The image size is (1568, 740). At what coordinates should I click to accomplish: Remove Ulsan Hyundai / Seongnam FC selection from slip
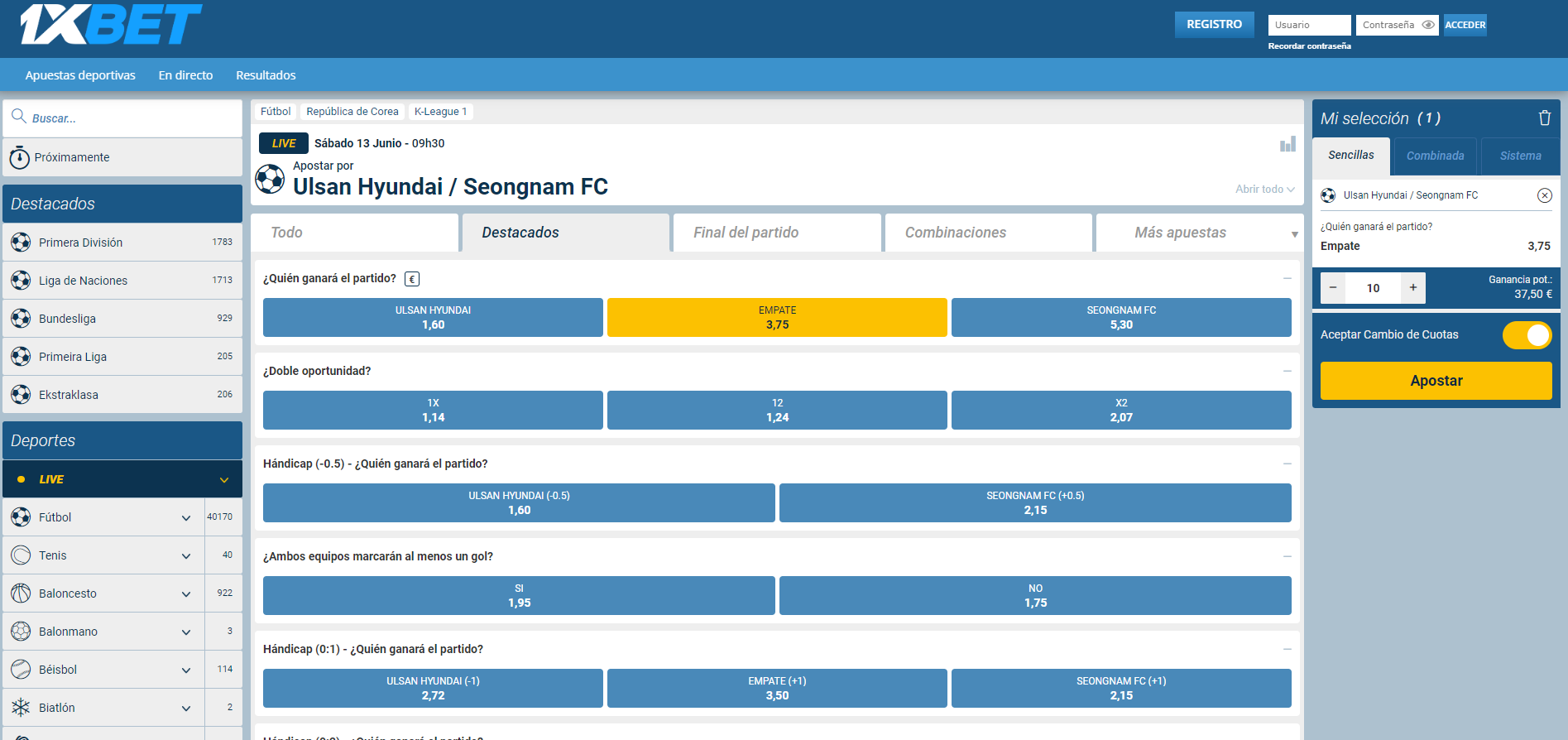[x=1545, y=195]
